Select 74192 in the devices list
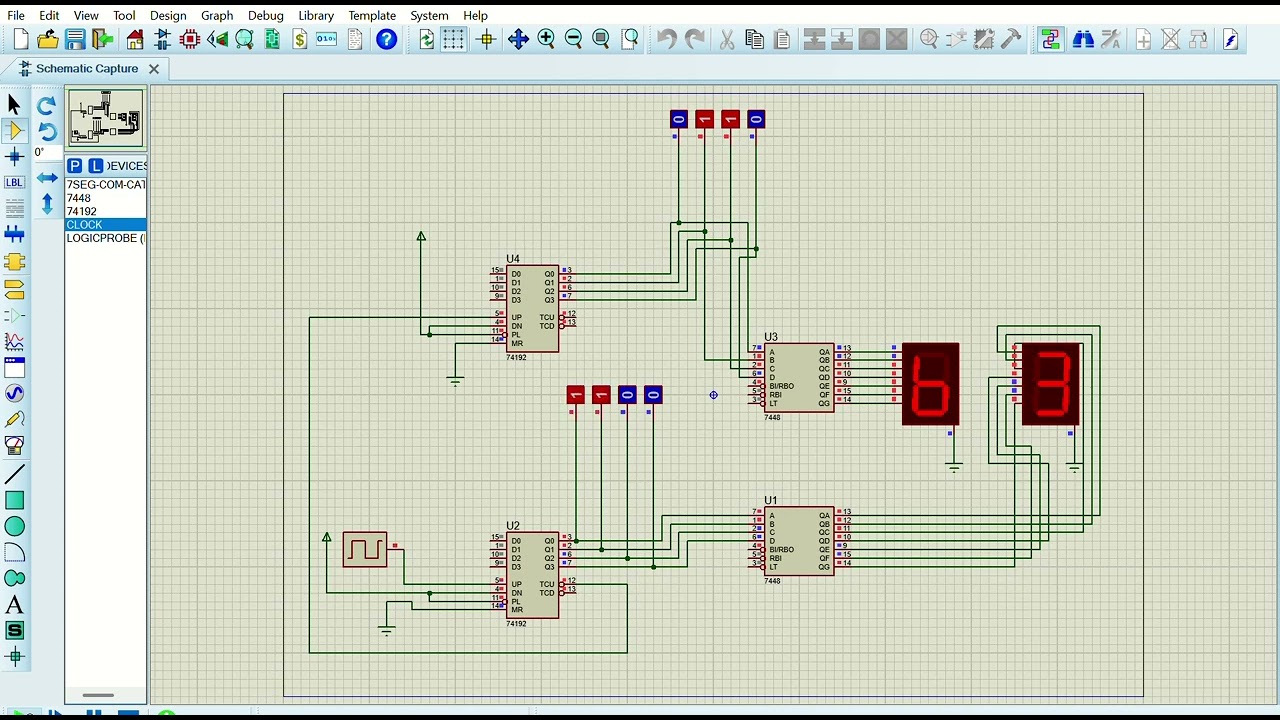The height and width of the screenshot is (720, 1280). 106,211
